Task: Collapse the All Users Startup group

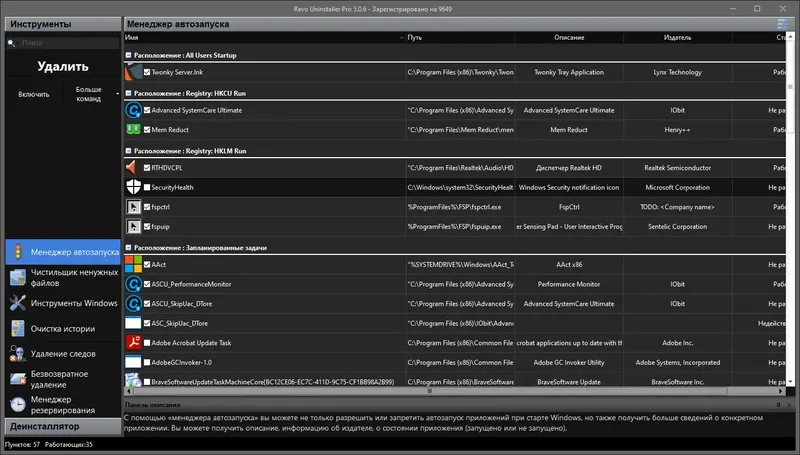Action: click(129, 55)
